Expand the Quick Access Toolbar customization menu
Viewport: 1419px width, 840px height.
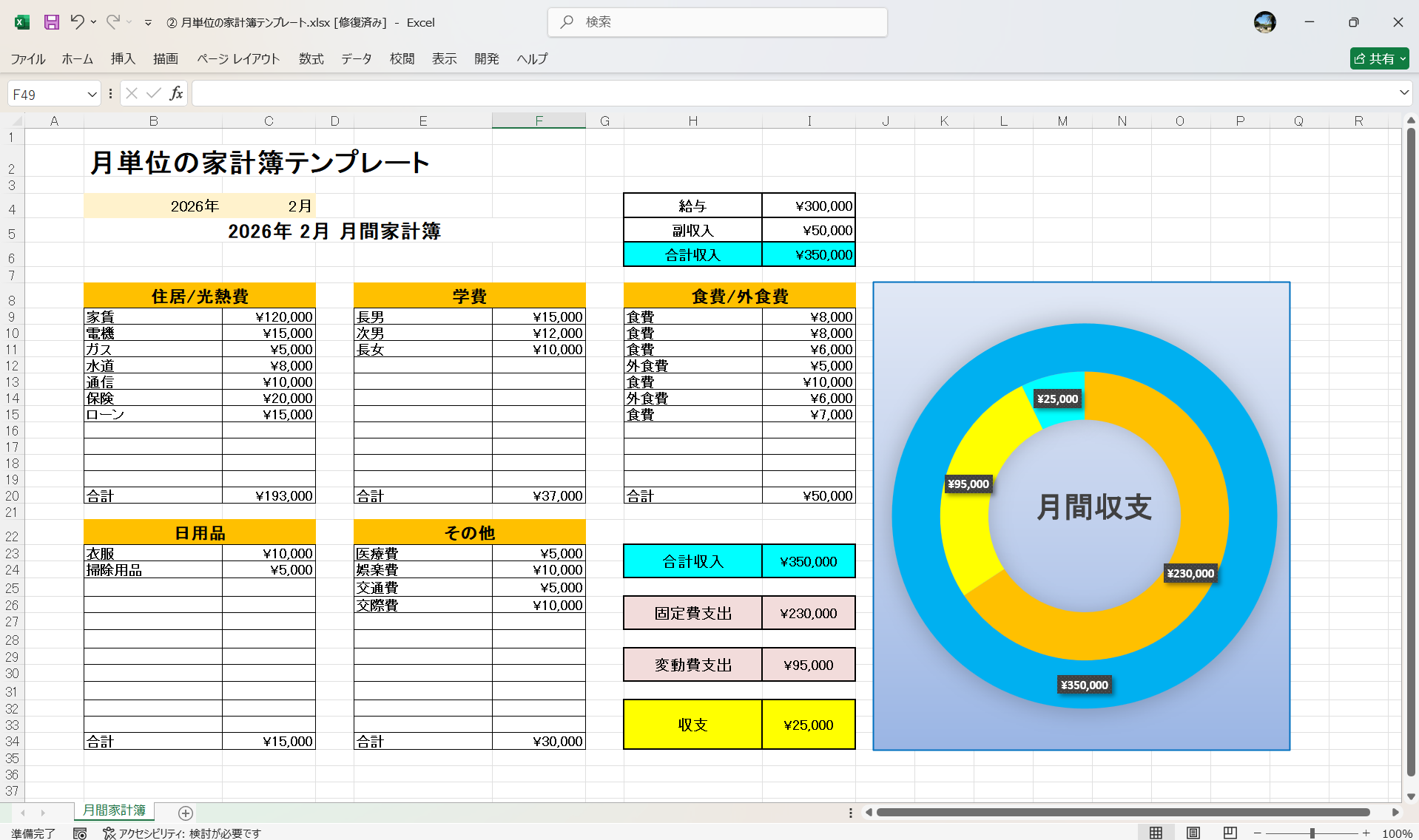(149, 22)
